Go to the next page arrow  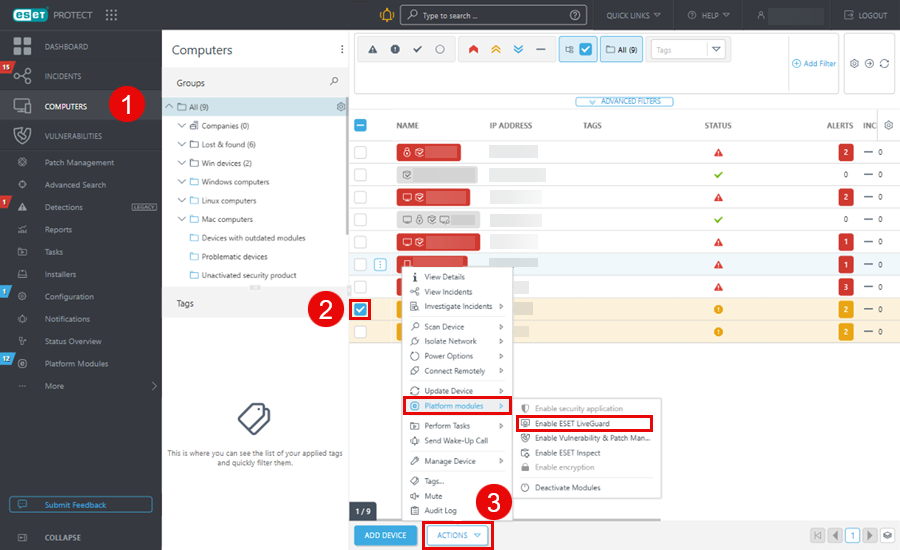pos(870,535)
